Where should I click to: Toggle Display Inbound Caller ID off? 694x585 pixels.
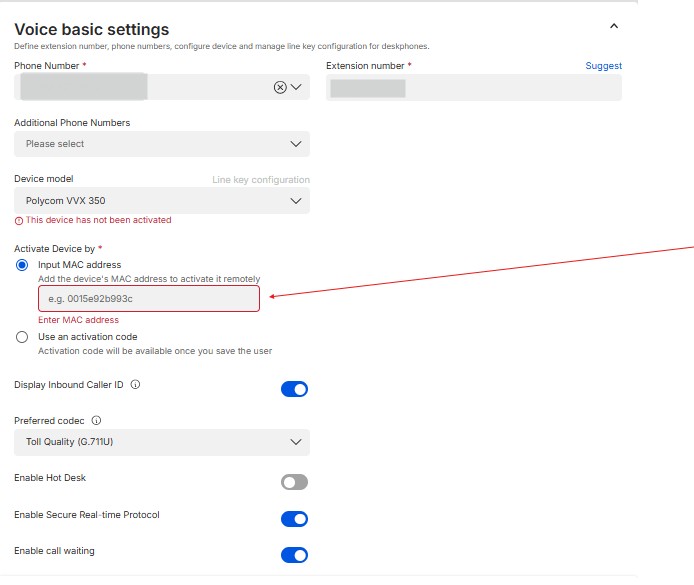[294, 389]
